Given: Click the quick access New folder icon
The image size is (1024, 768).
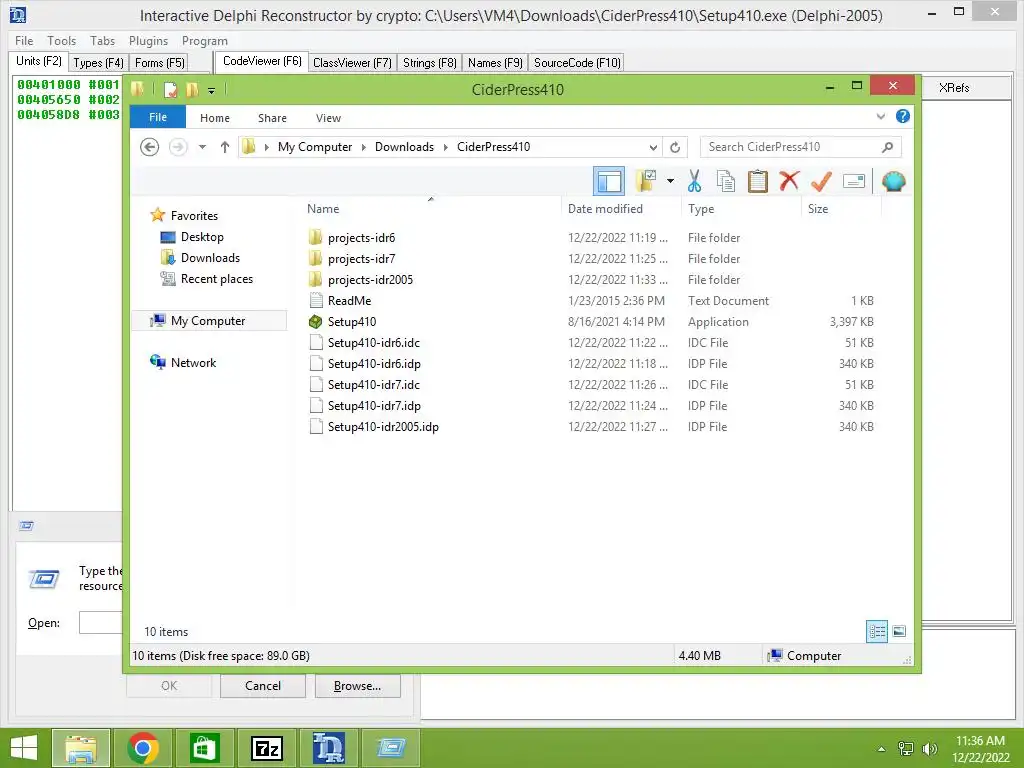Looking at the screenshot, I should [192, 89].
